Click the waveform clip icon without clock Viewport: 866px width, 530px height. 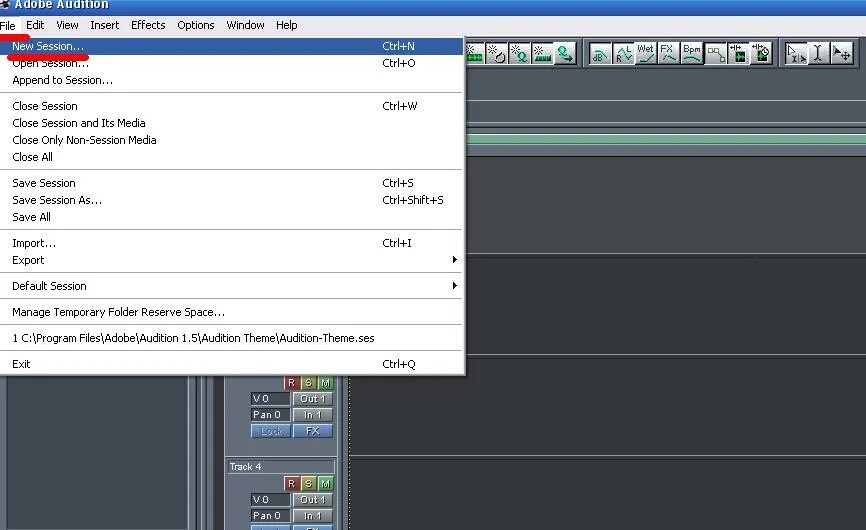[738, 54]
